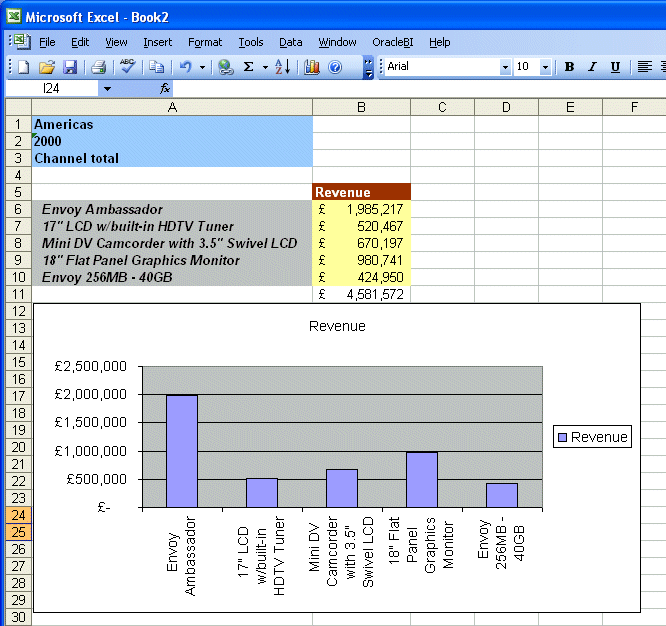Expand the Toolbar Options chevron
This screenshot has height=626, width=666.
pos(368,68)
